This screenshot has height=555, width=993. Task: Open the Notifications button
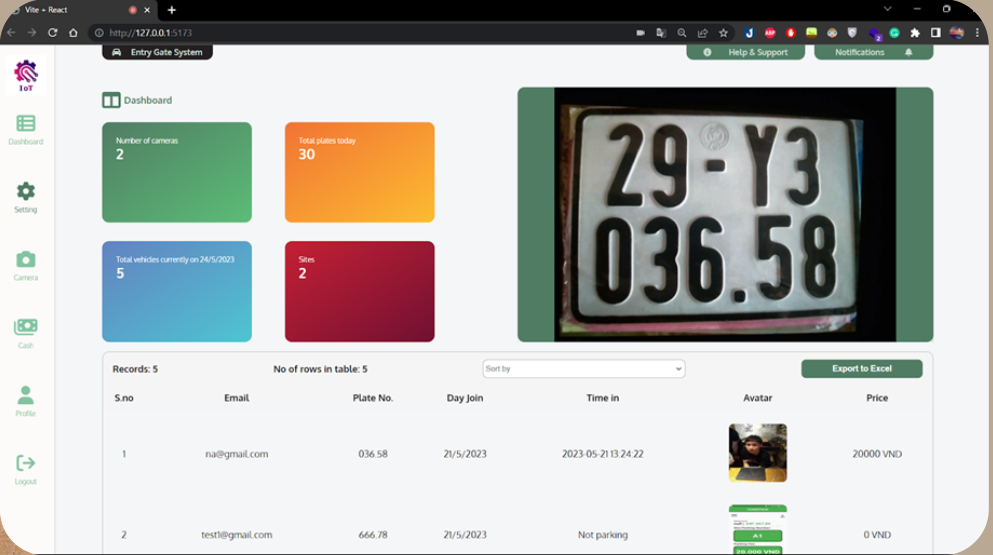[x=873, y=52]
